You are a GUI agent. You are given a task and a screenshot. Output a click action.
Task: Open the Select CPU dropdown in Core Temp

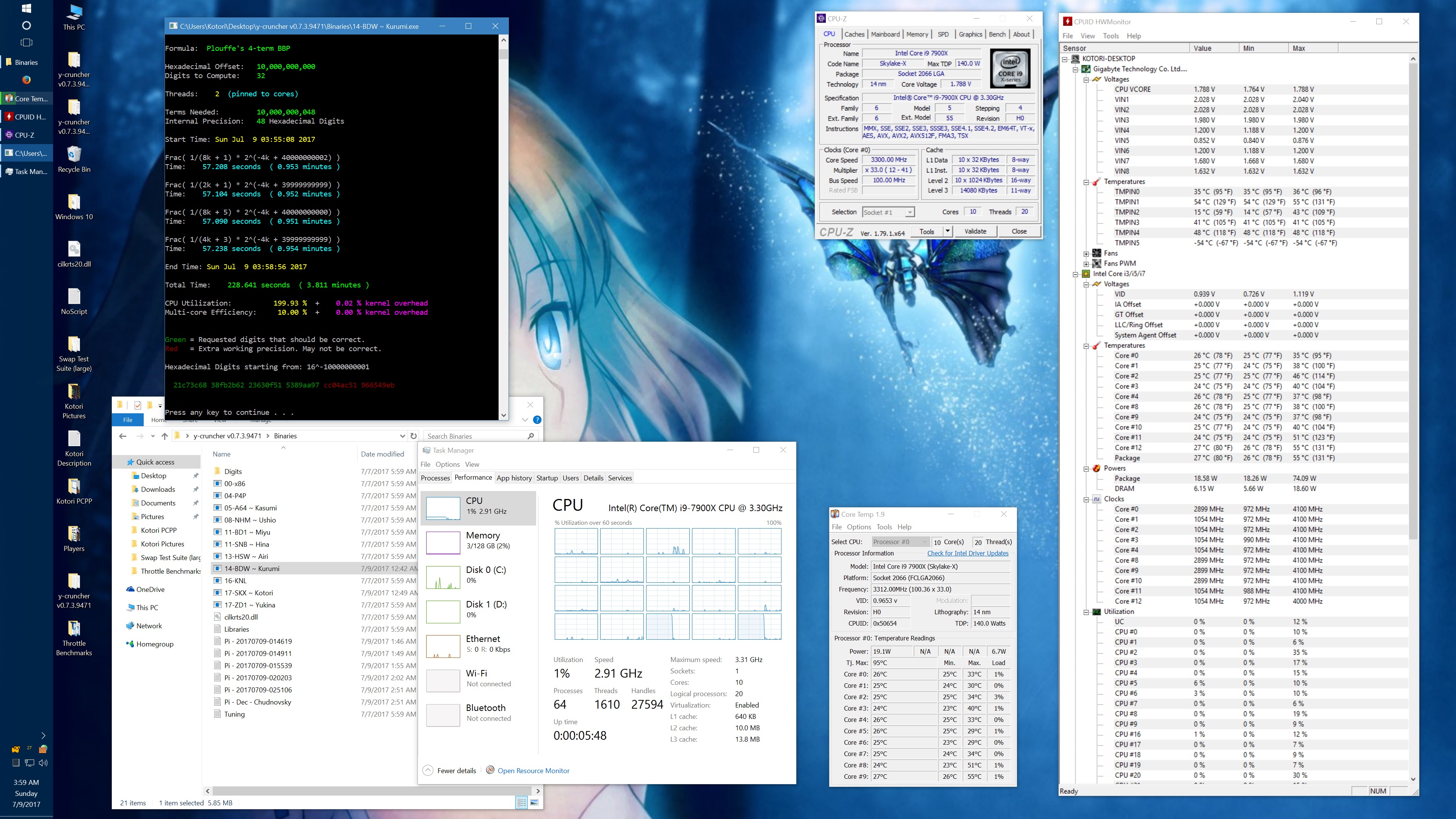click(x=899, y=541)
